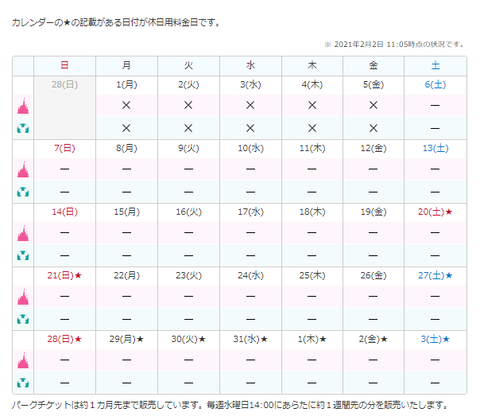Select the red holiday date 28(日)★

(65, 339)
